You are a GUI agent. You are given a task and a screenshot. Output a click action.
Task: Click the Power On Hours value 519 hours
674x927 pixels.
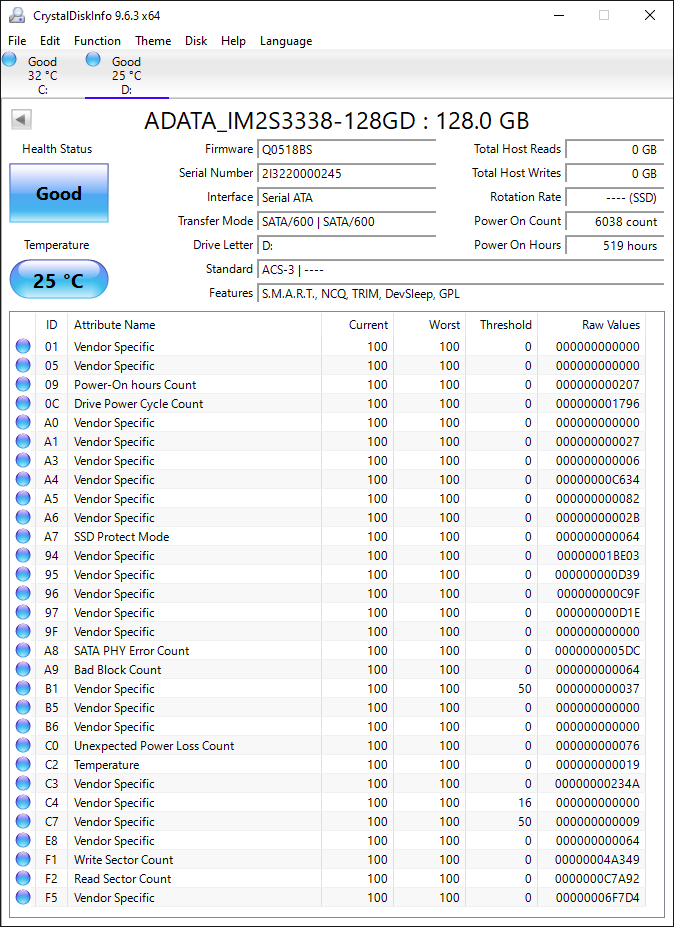[615, 245]
